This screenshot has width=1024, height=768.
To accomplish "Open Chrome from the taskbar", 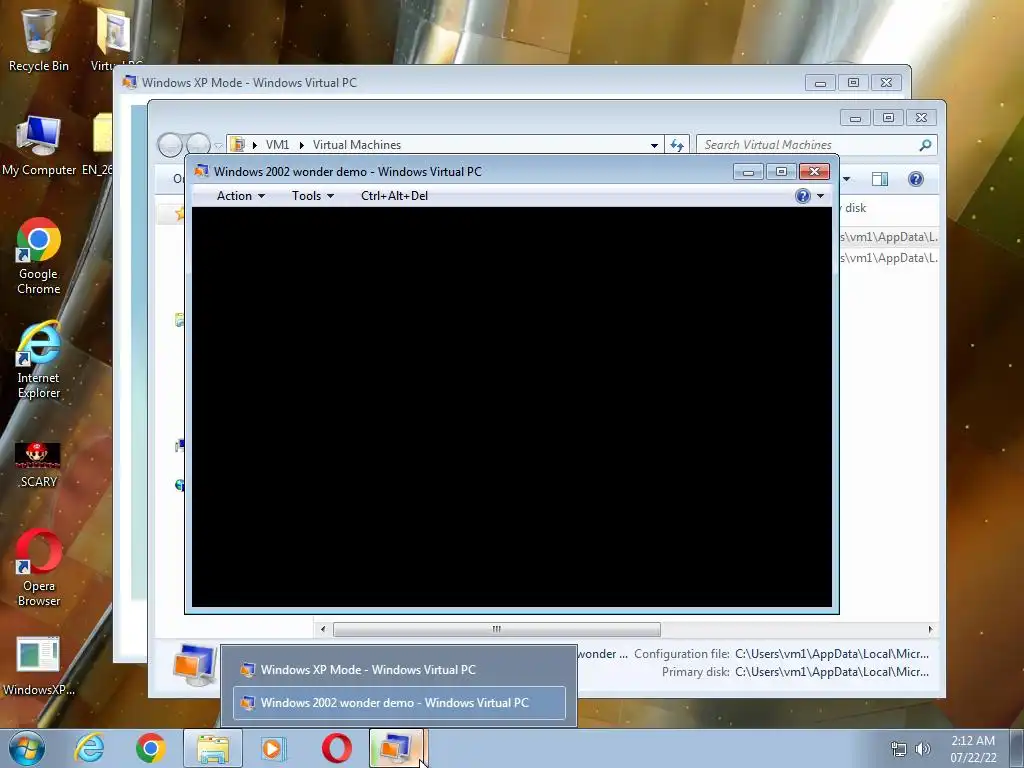I will (x=151, y=748).
